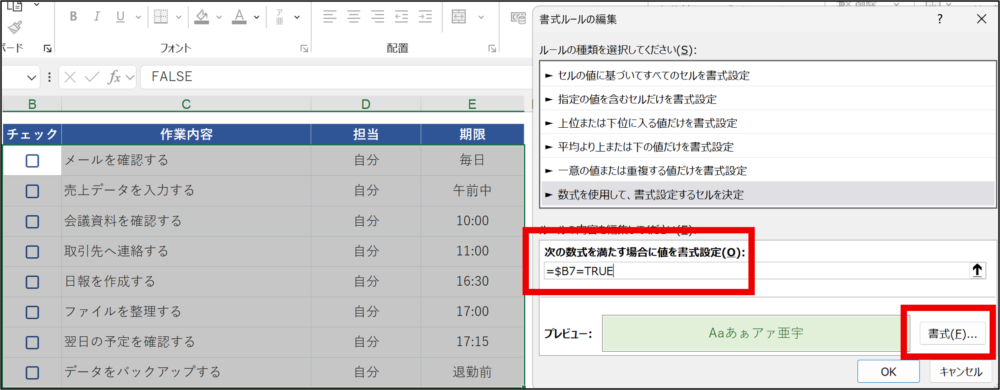Open the font color dropdown arrow
Viewport: 1000px width, 390px height.
[256, 17]
